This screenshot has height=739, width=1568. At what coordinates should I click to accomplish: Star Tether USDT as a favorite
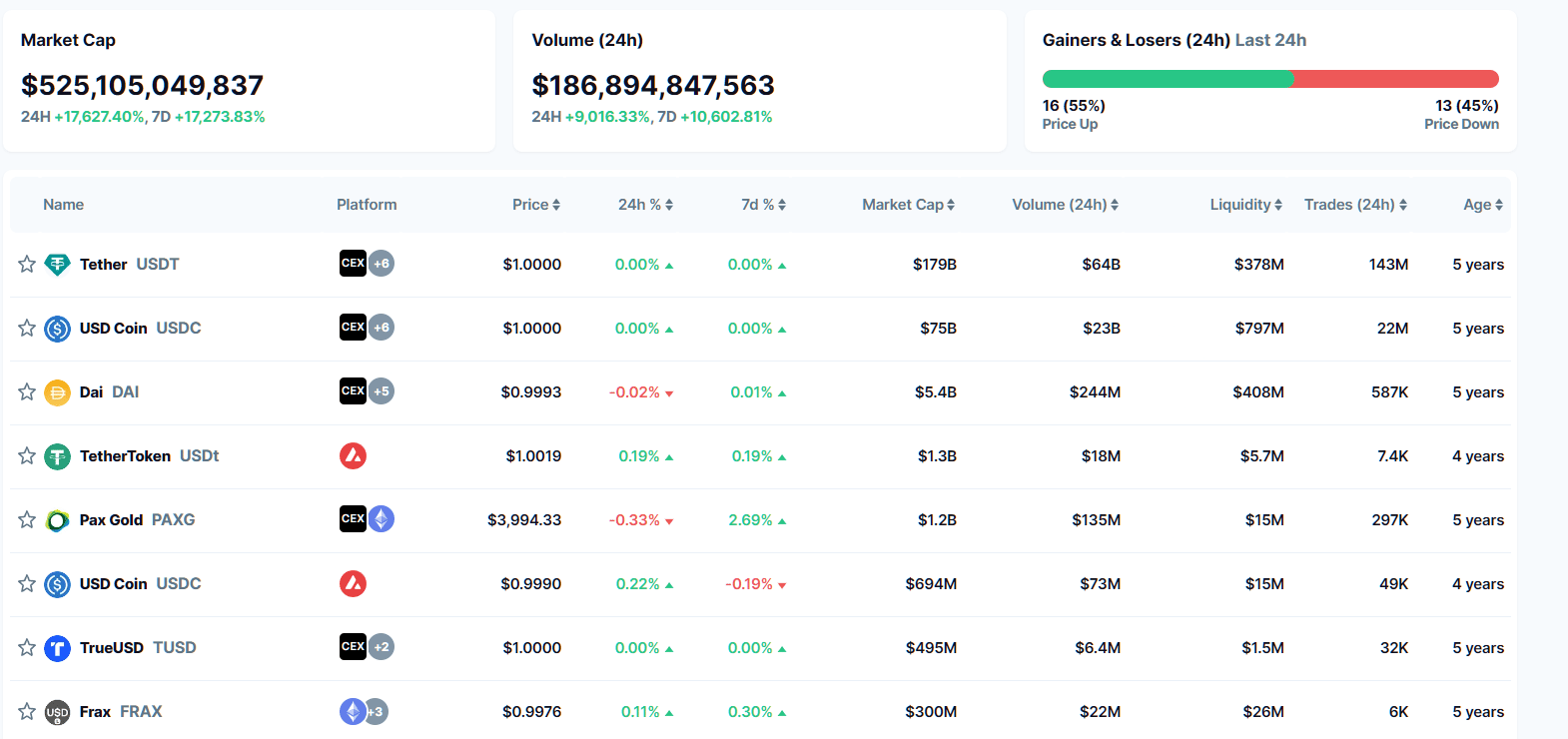[x=27, y=264]
